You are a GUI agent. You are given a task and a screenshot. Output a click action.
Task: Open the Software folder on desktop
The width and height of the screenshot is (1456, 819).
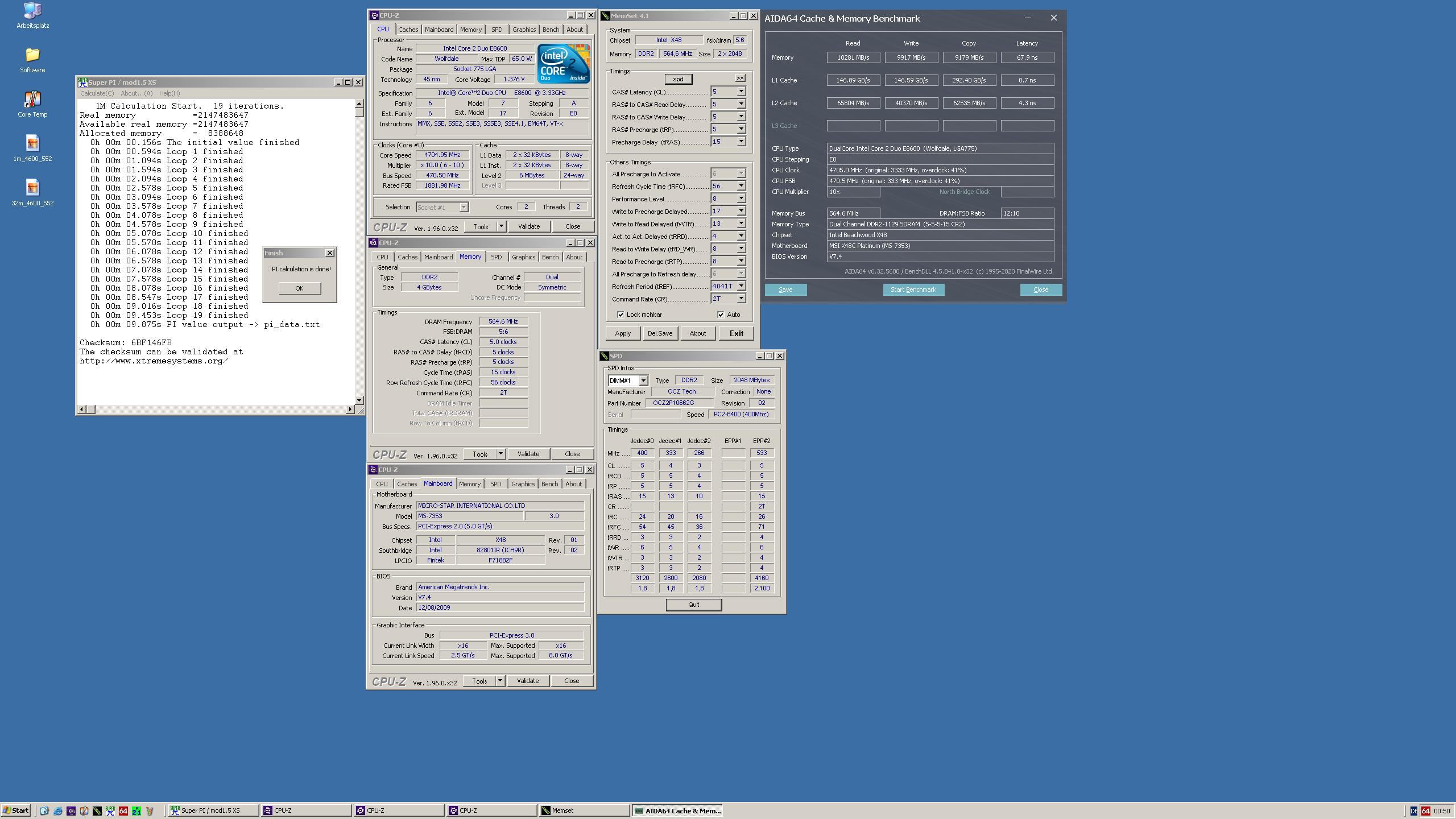[32, 60]
